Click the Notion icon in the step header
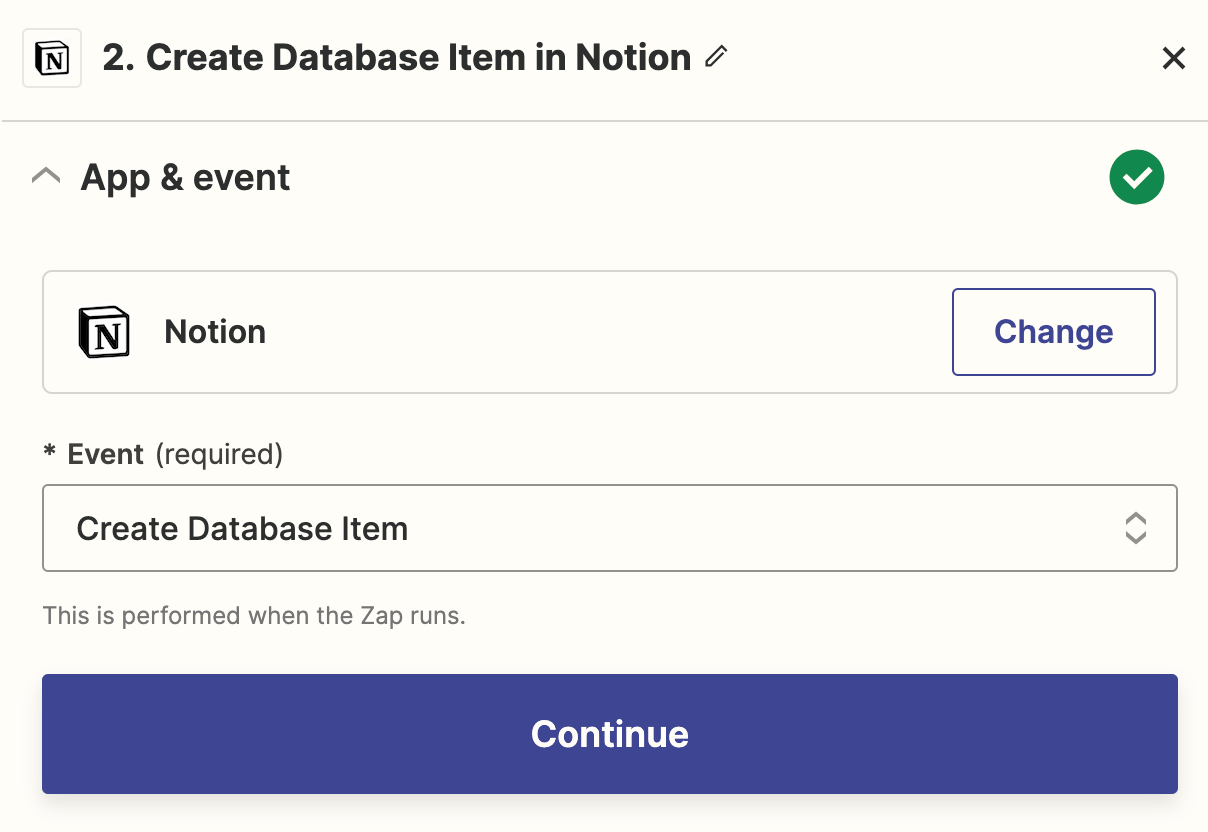Image resolution: width=1208 pixels, height=832 pixels. [52, 59]
